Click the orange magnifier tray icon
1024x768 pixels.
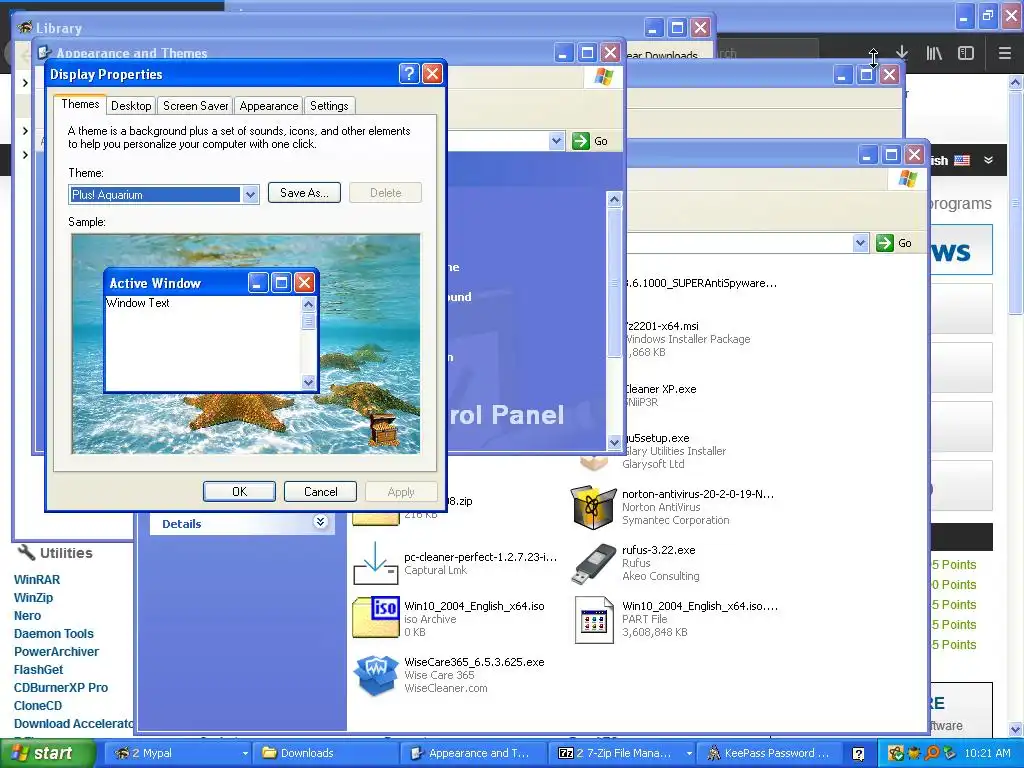point(932,753)
